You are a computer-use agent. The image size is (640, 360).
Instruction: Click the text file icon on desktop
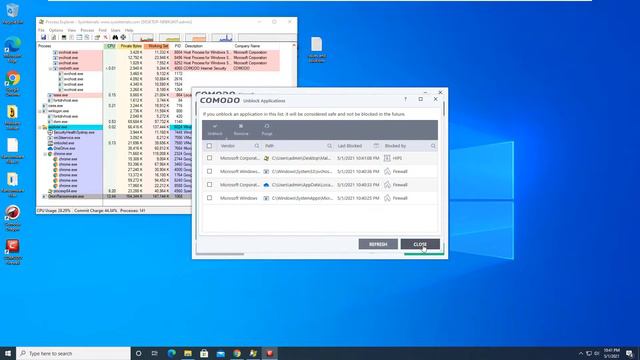pyautogui.click(x=317, y=50)
